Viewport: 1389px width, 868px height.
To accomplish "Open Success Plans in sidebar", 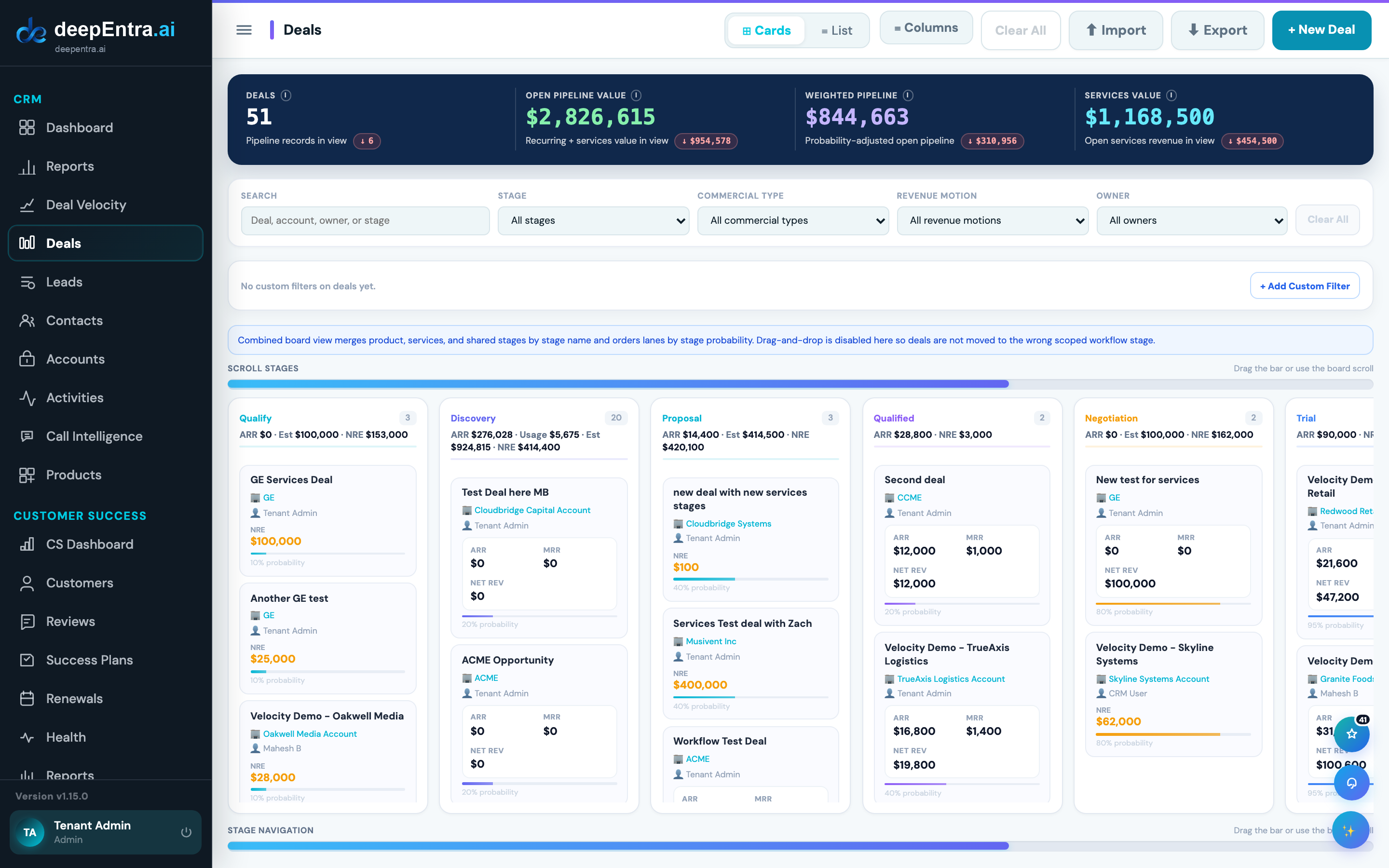I will coord(106,660).
